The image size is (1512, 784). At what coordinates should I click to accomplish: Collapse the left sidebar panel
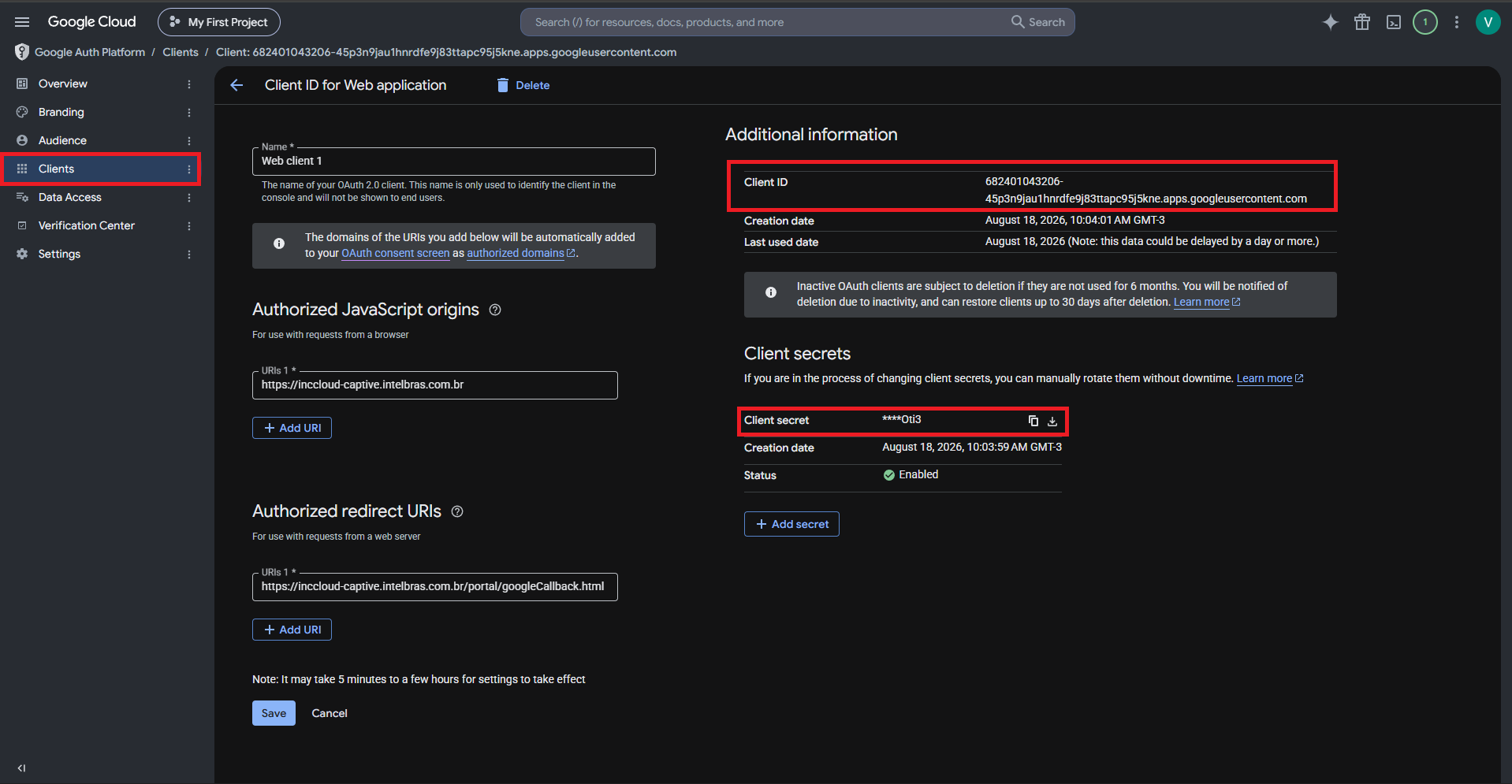21,768
